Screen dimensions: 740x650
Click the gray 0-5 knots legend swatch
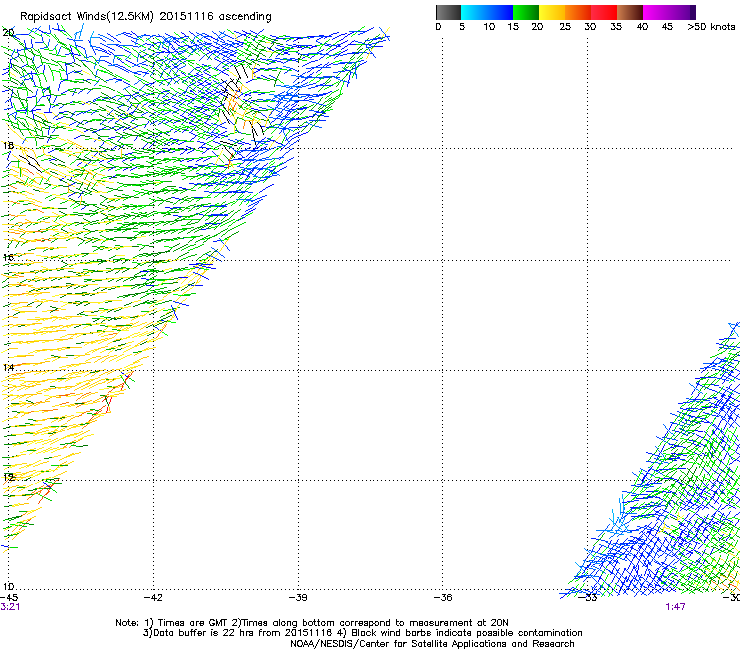pyautogui.click(x=448, y=12)
